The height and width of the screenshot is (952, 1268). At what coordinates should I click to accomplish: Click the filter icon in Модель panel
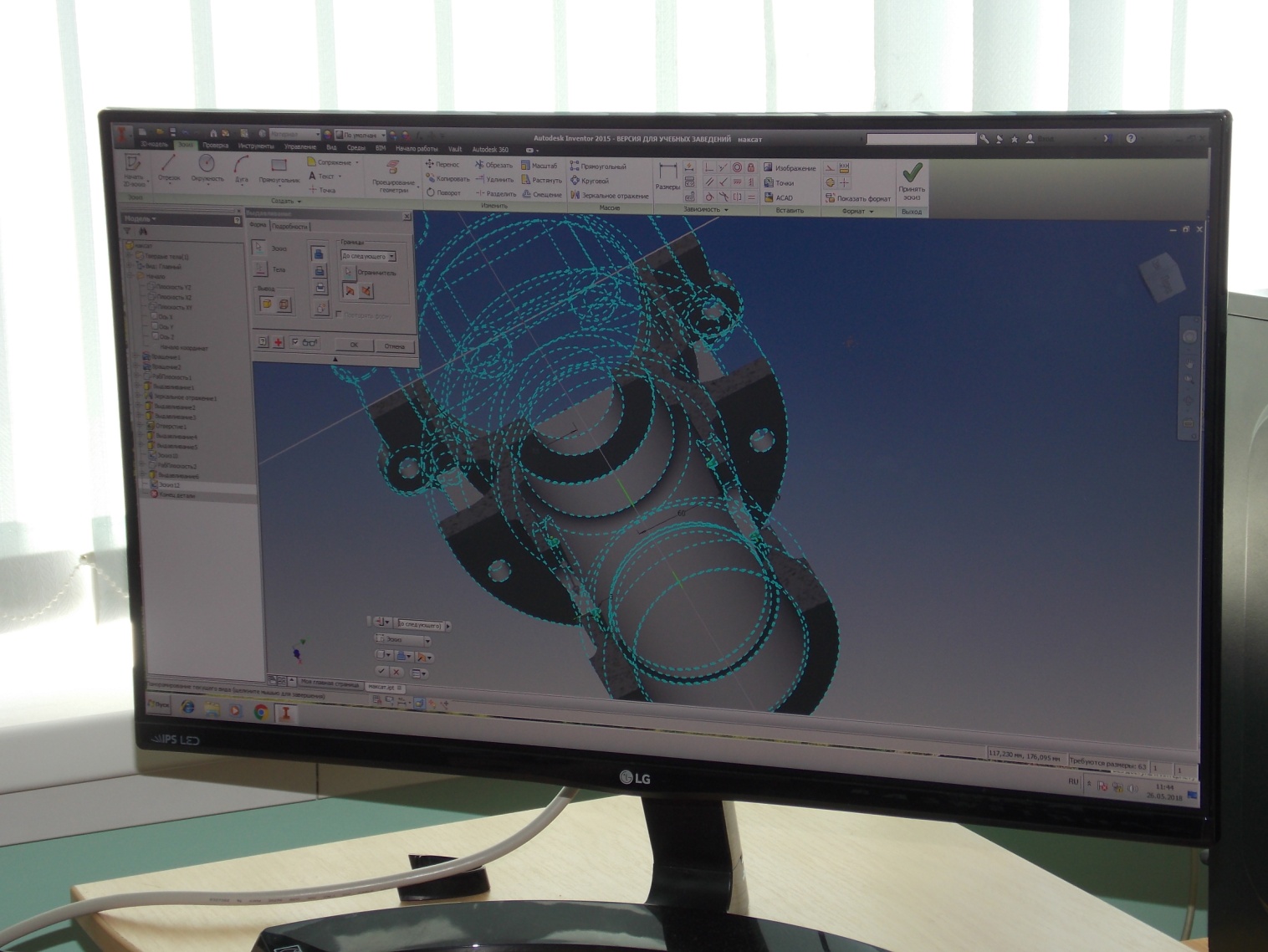[127, 232]
